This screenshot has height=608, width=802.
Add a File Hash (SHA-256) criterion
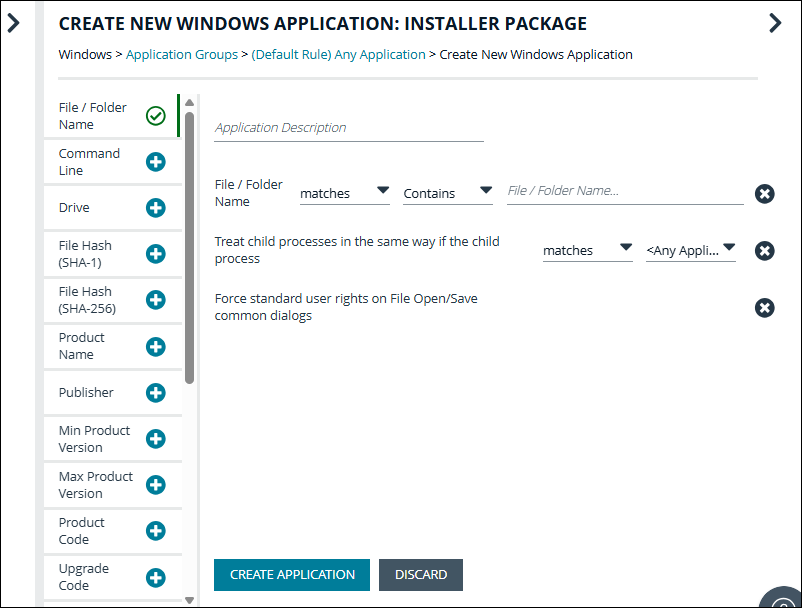coord(156,300)
